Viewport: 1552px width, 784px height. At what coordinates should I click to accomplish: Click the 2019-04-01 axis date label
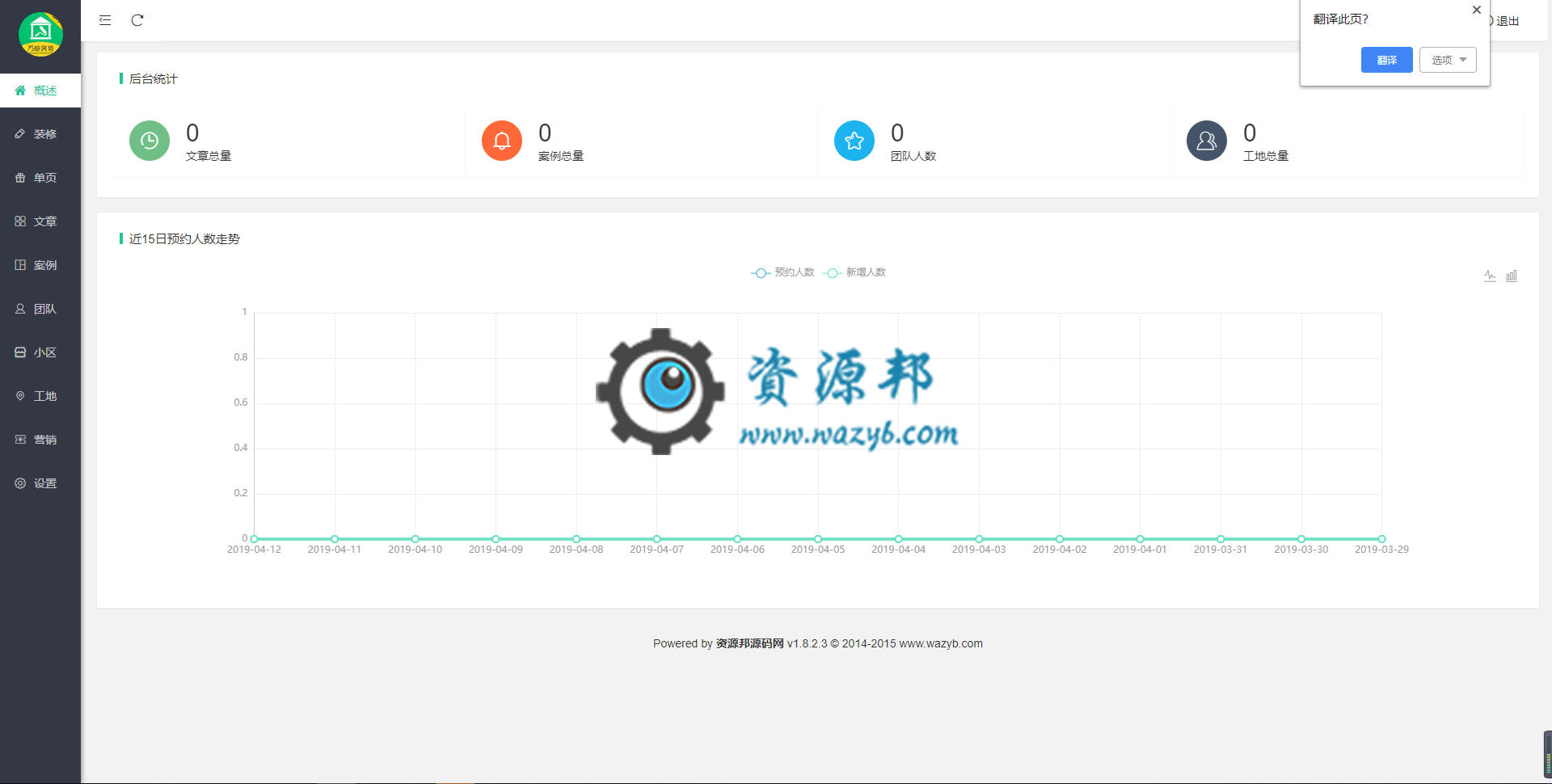tap(1140, 550)
